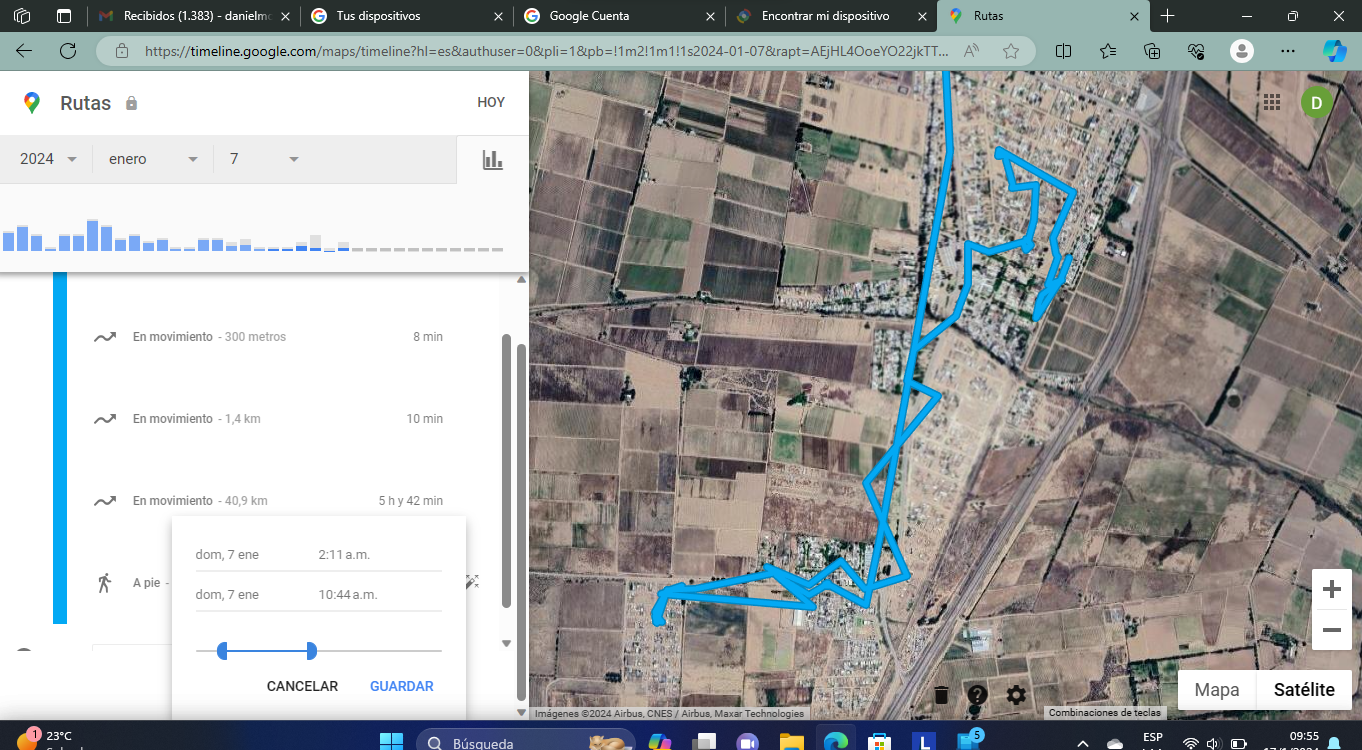Click the timeline list scrollbar down arrow
The image size is (1362, 750).
[x=506, y=644]
